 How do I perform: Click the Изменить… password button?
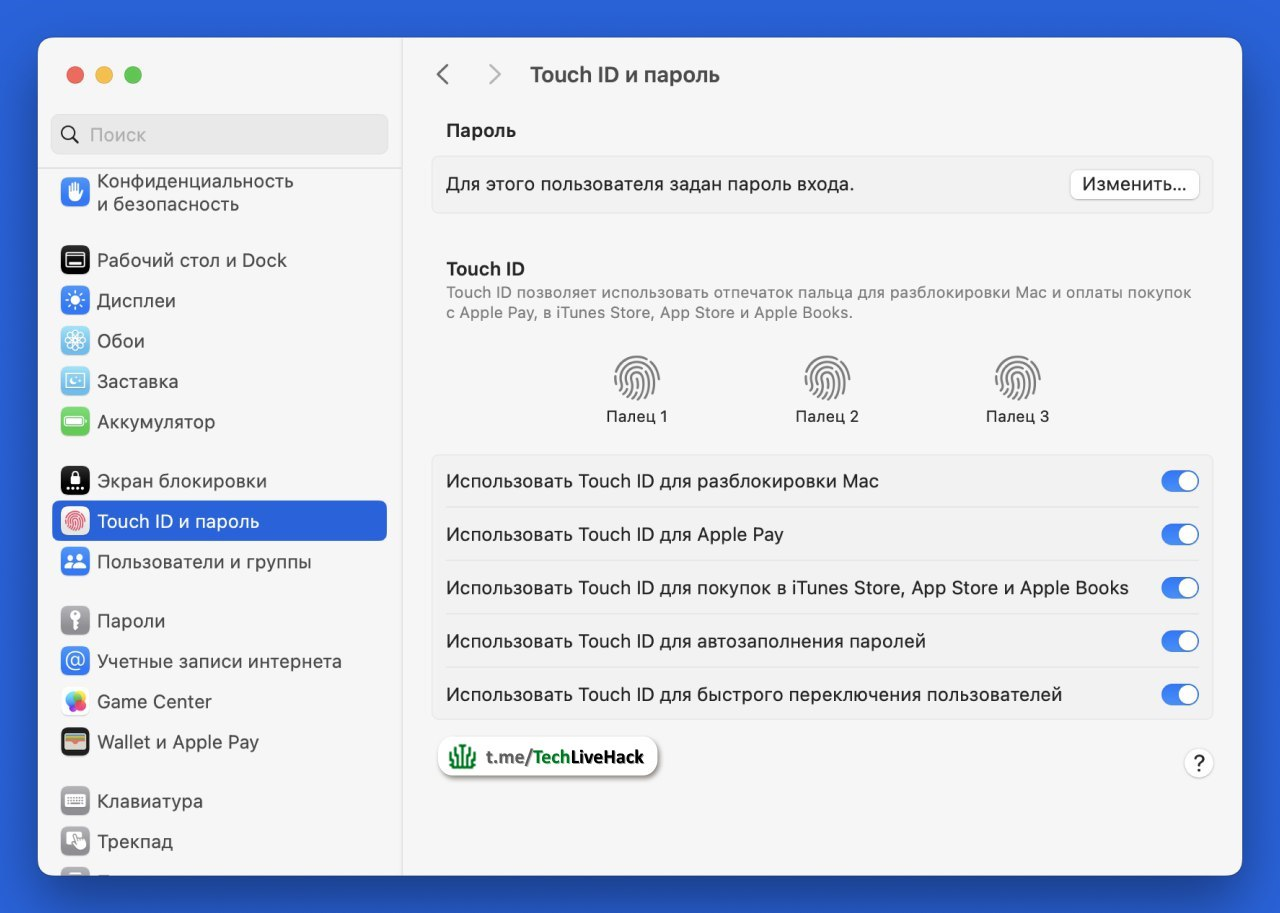1134,184
